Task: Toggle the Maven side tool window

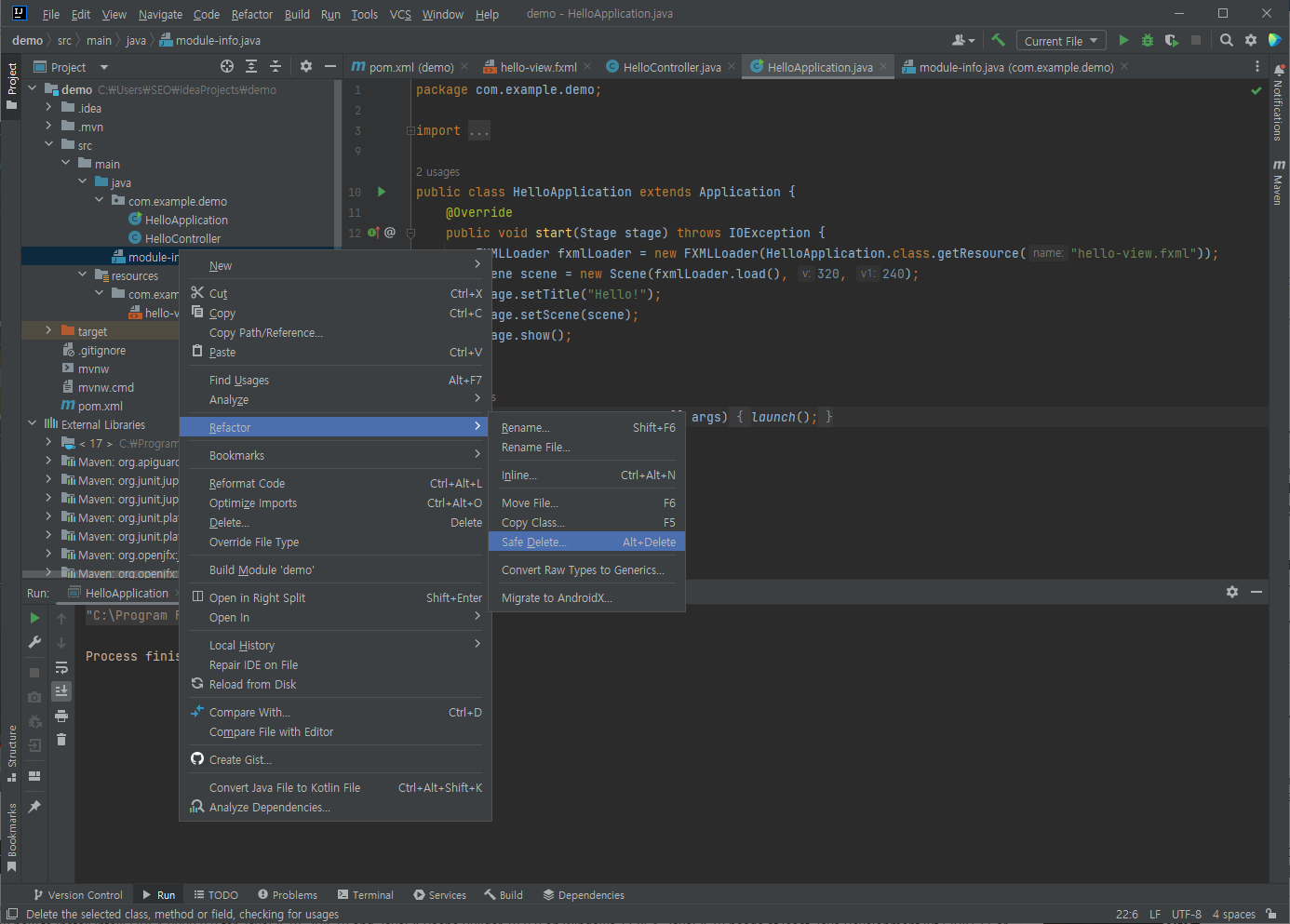Action: coord(1279,182)
